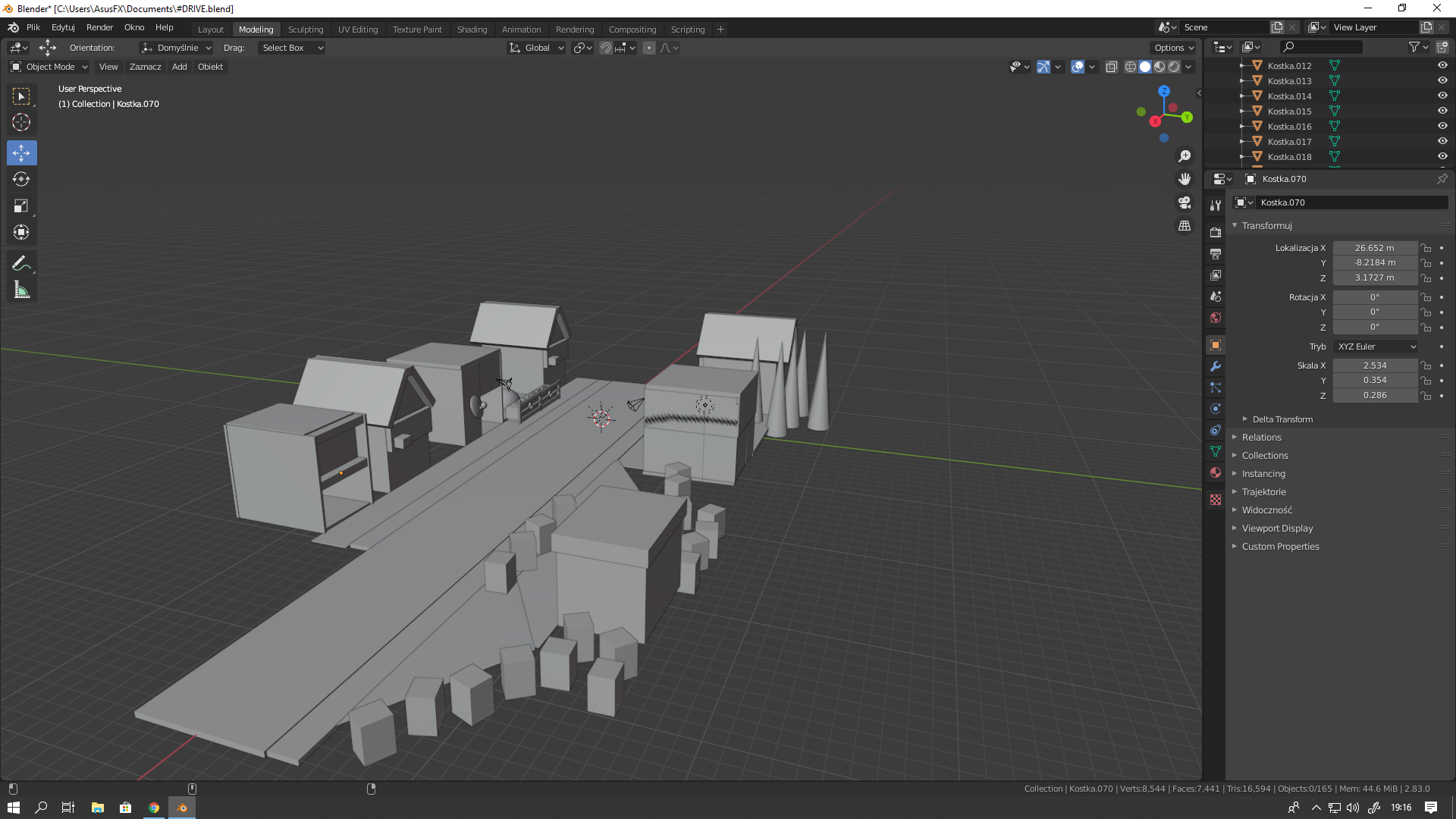Hide Kostka.012 in outliner
Viewport: 1456px width, 819px height.
pyautogui.click(x=1442, y=65)
